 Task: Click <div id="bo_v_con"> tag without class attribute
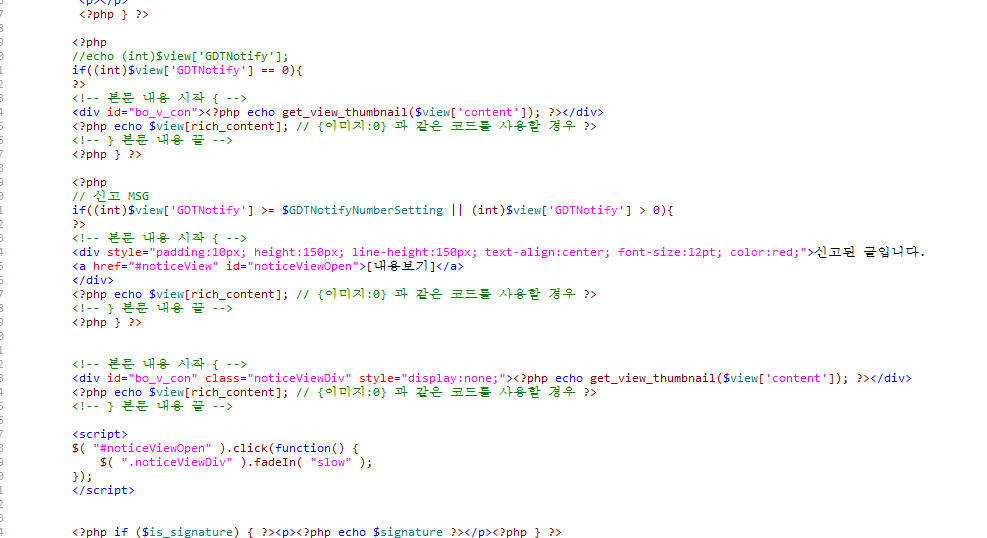138,113
